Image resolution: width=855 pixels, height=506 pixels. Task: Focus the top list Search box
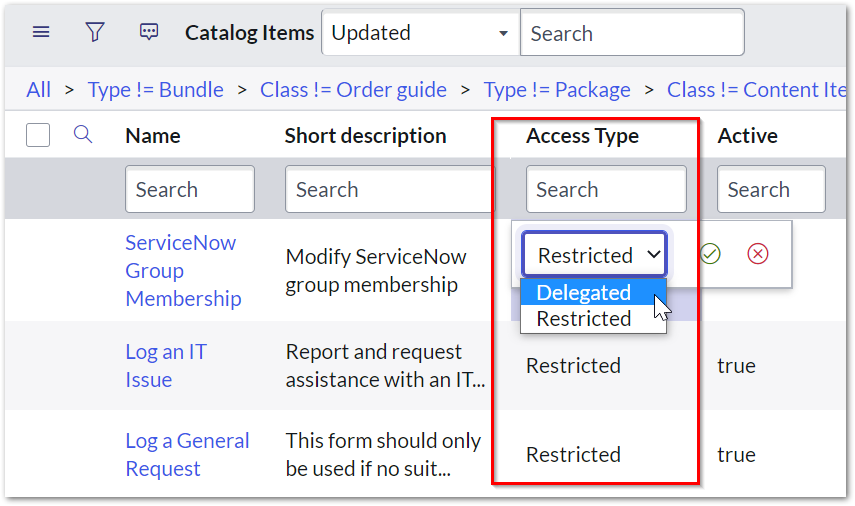tap(632, 33)
